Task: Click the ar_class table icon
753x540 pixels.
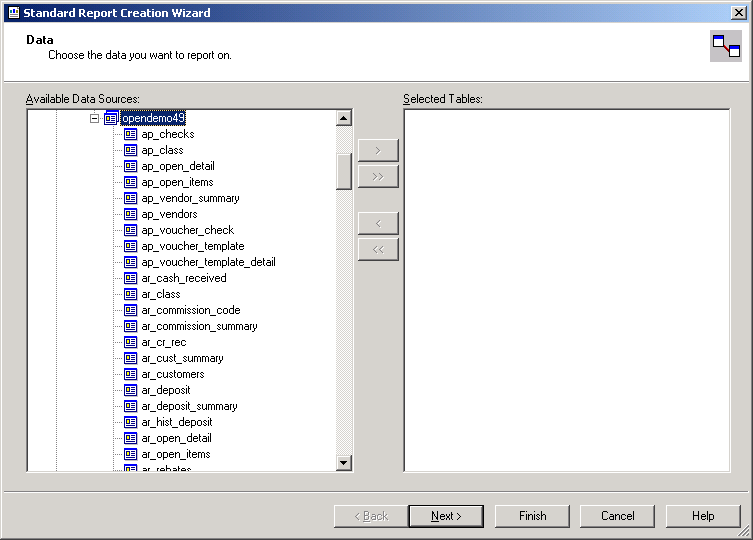Action: [x=130, y=294]
